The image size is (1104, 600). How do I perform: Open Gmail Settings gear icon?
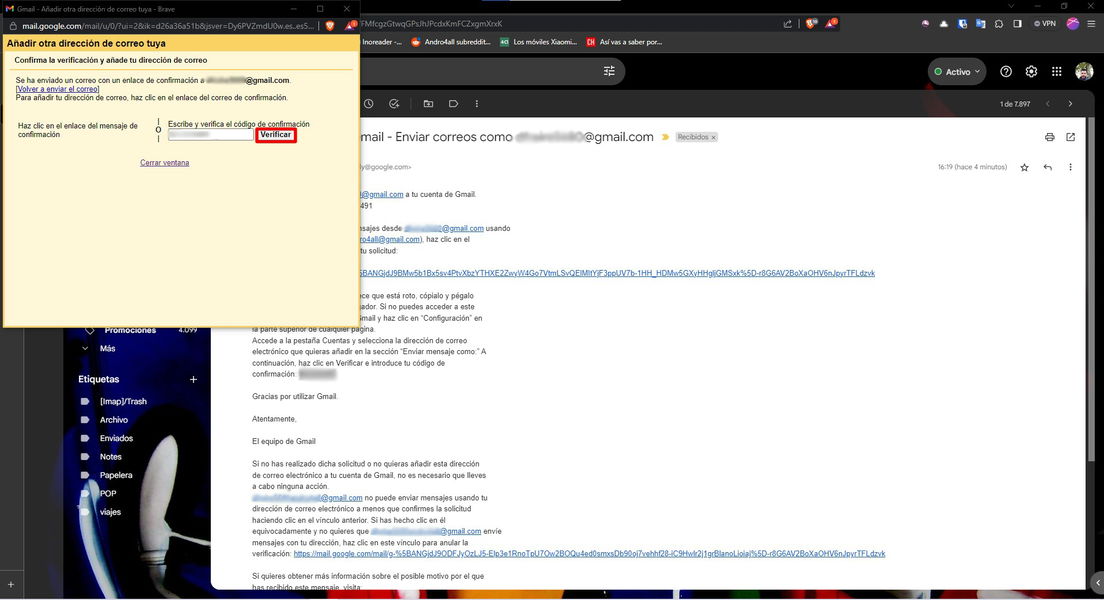[1031, 71]
